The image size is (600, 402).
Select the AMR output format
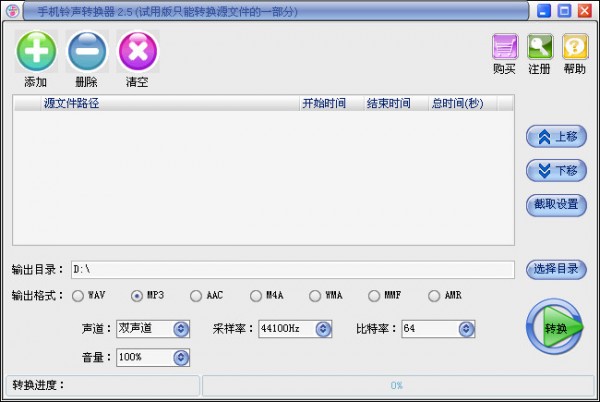(434, 296)
